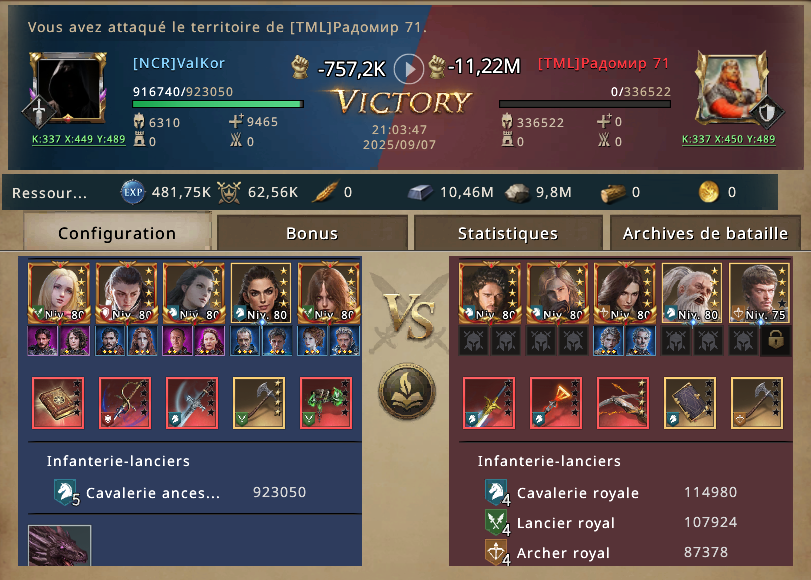The image size is (811, 580).
Task: Select the red book equipment icon
Action: 58,403
